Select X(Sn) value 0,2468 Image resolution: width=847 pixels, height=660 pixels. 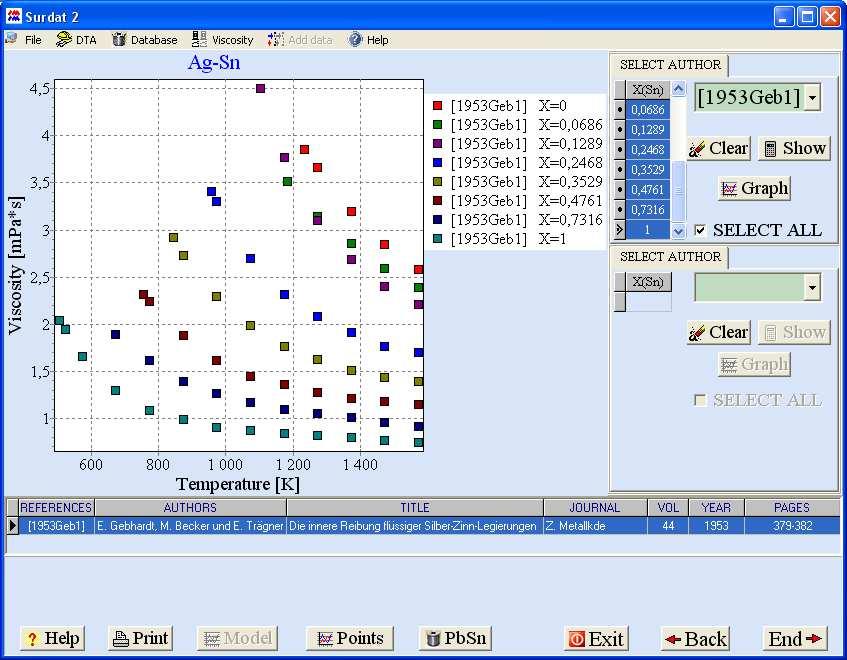coord(648,150)
